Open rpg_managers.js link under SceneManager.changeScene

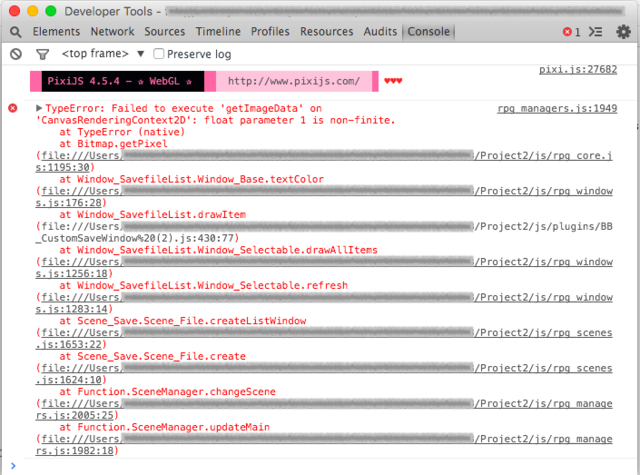[x=324, y=410]
